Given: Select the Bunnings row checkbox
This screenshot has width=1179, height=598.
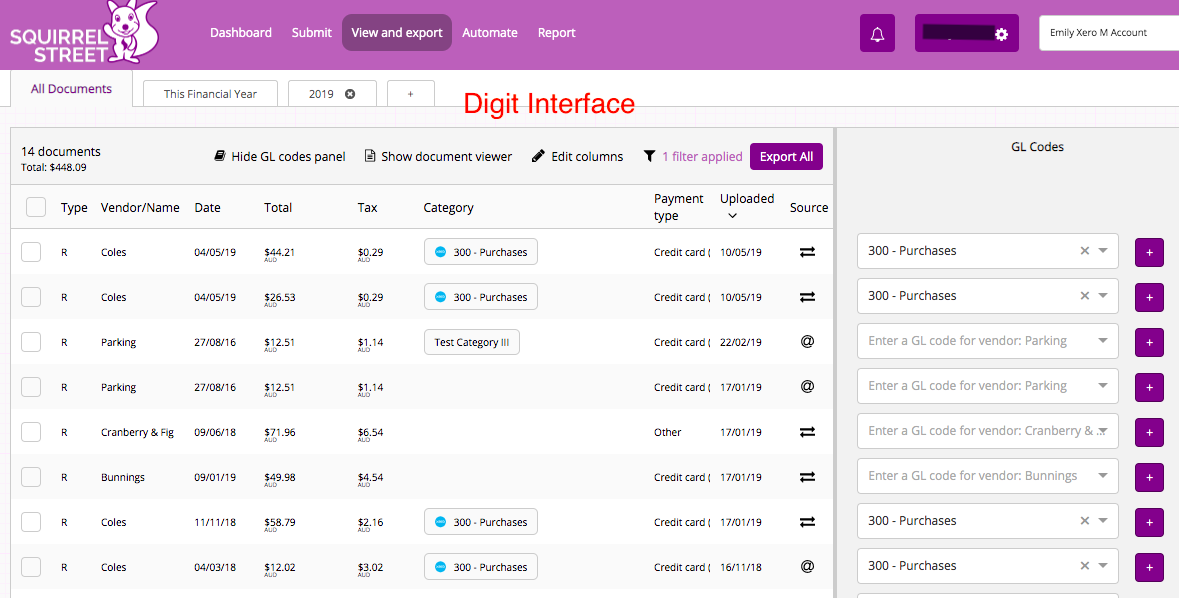Looking at the screenshot, I should (31, 477).
